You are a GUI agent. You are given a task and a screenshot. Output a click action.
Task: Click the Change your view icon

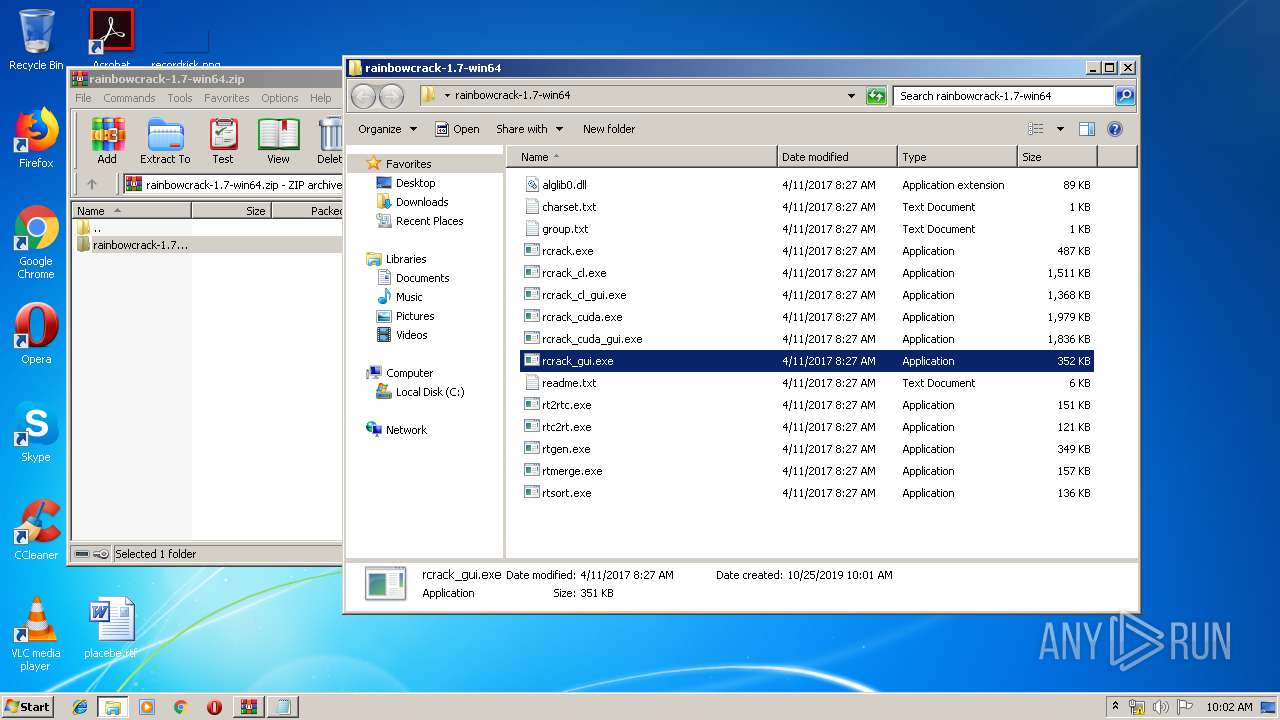[x=1036, y=129]
